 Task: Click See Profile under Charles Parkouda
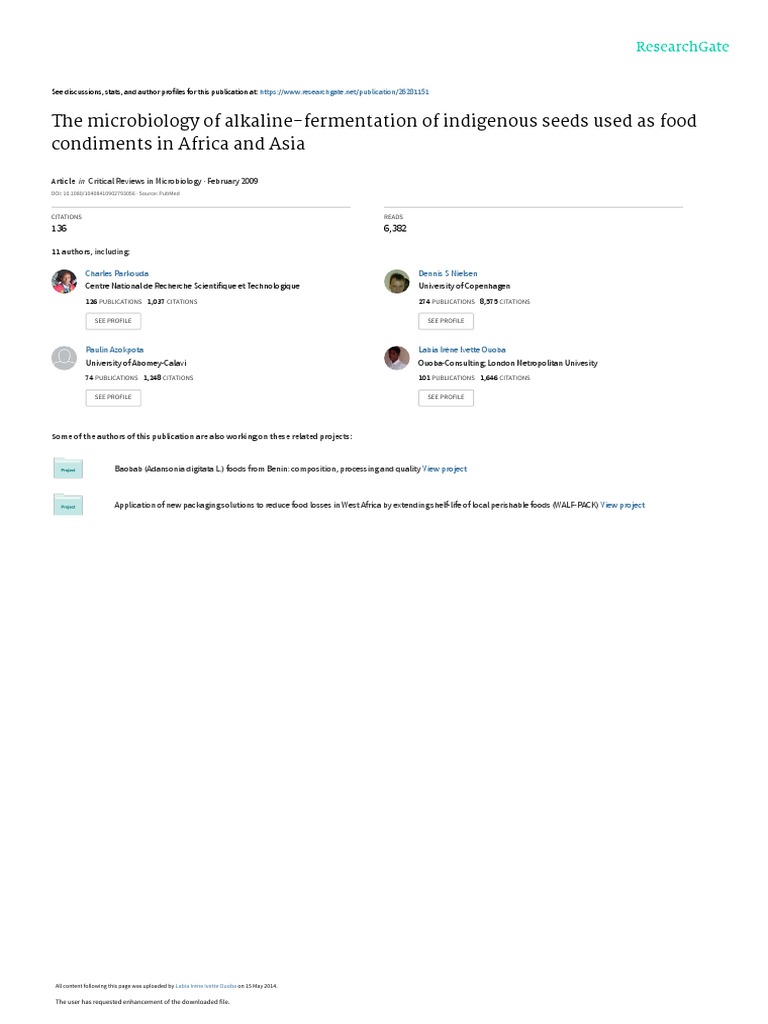tap(113, 321)
